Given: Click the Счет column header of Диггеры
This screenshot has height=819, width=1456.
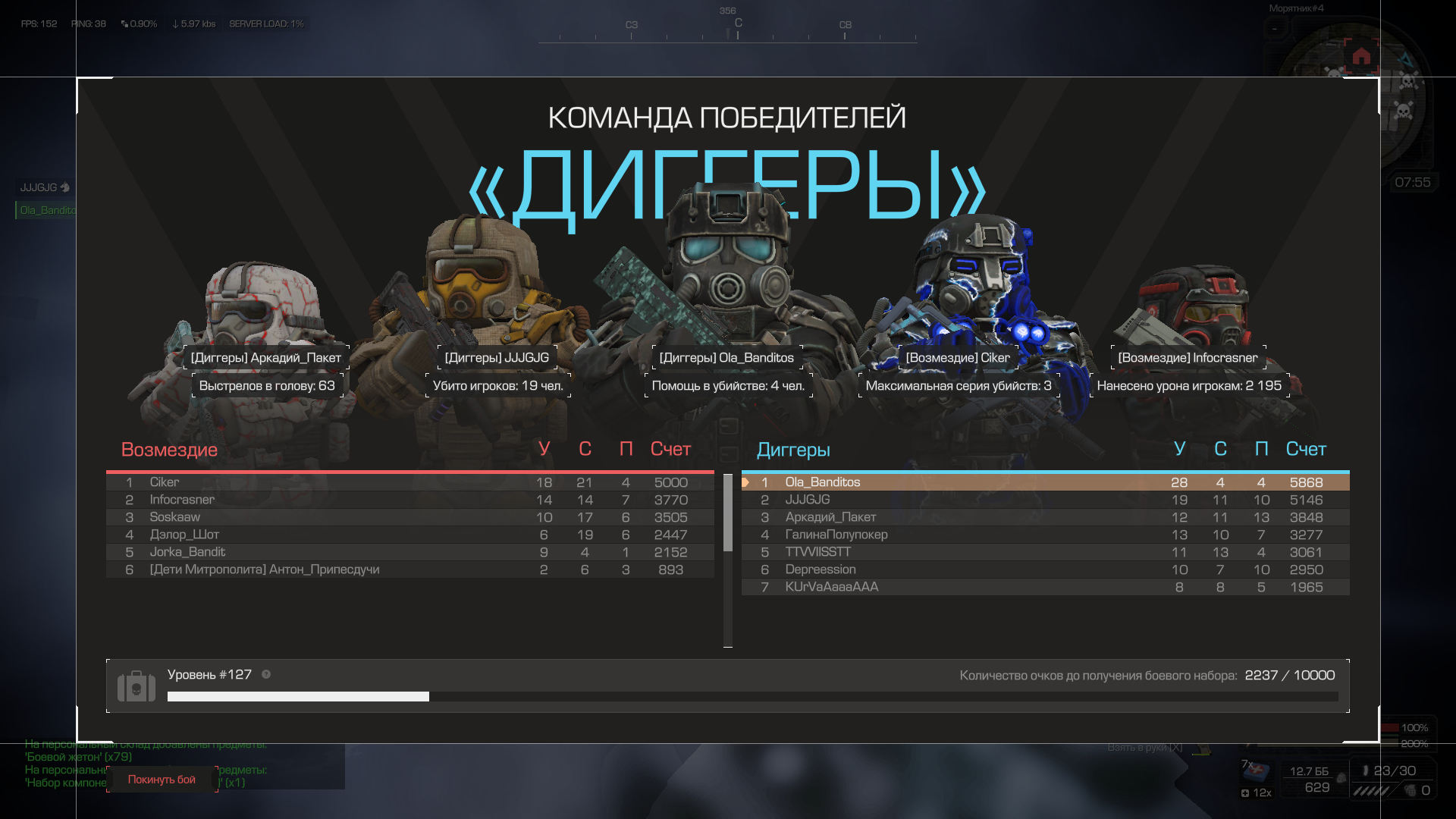Looking at the screenshot, I should [x=1305, y=449].
